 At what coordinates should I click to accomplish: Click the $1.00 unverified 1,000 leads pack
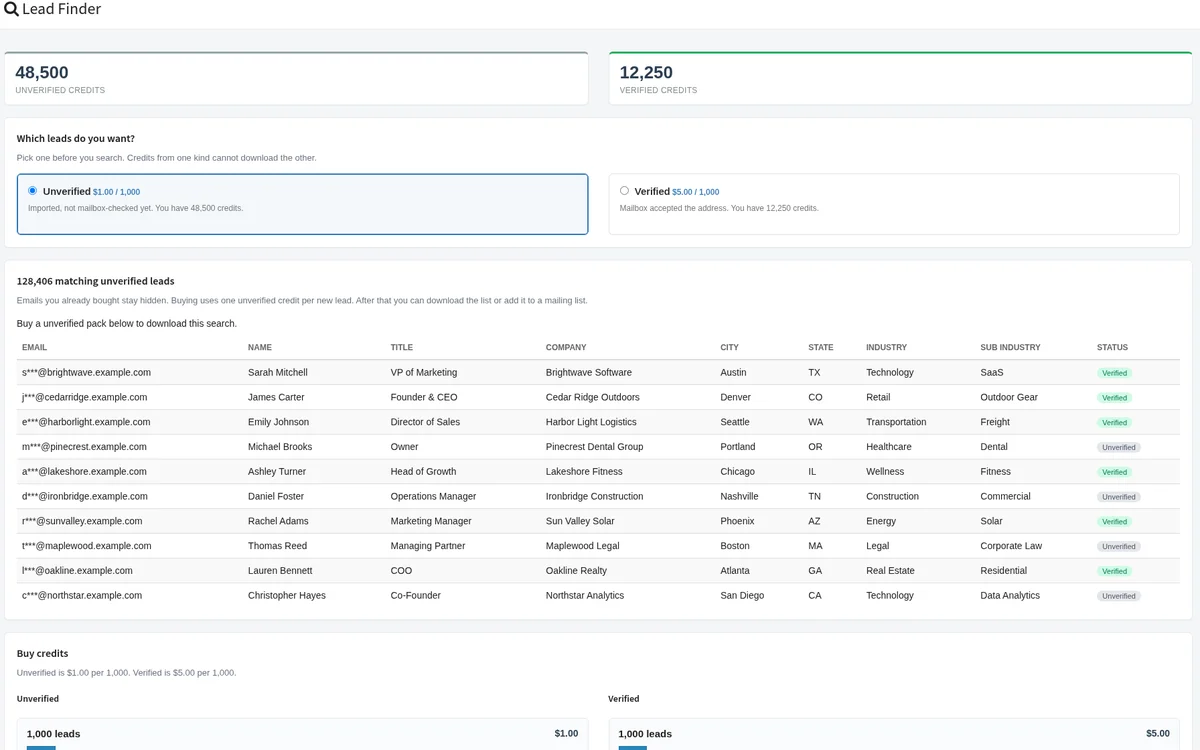click(x=302, y=734)
